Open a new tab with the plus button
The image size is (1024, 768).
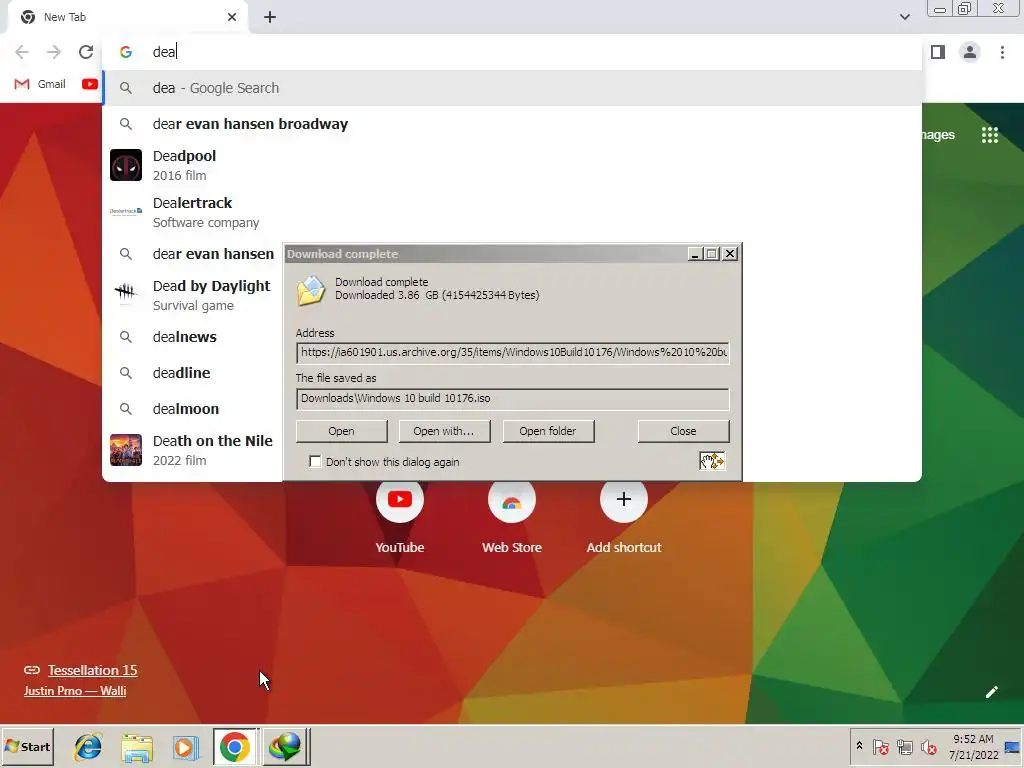click(x=270, y=18)
